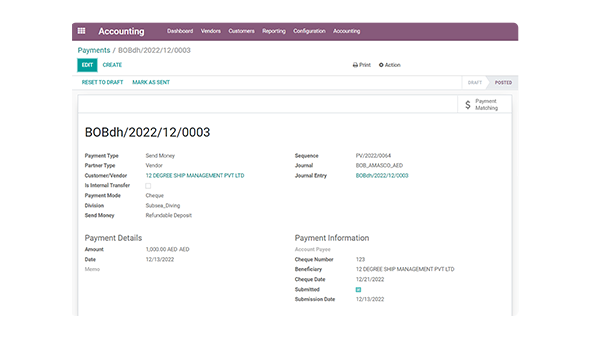Click the Send Money payment type value
Screen dimensions: 590x360
tap(160, 156)
